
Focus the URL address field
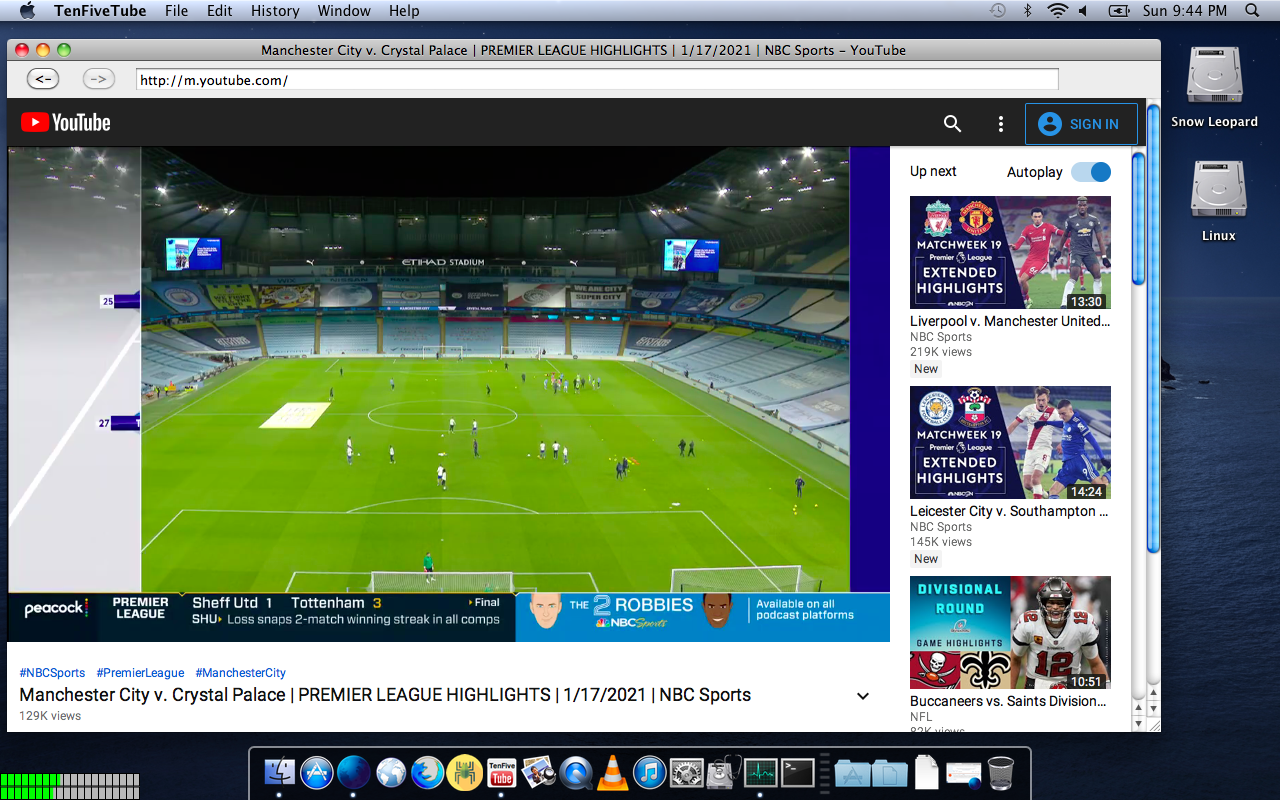click(x=597, y=80)
